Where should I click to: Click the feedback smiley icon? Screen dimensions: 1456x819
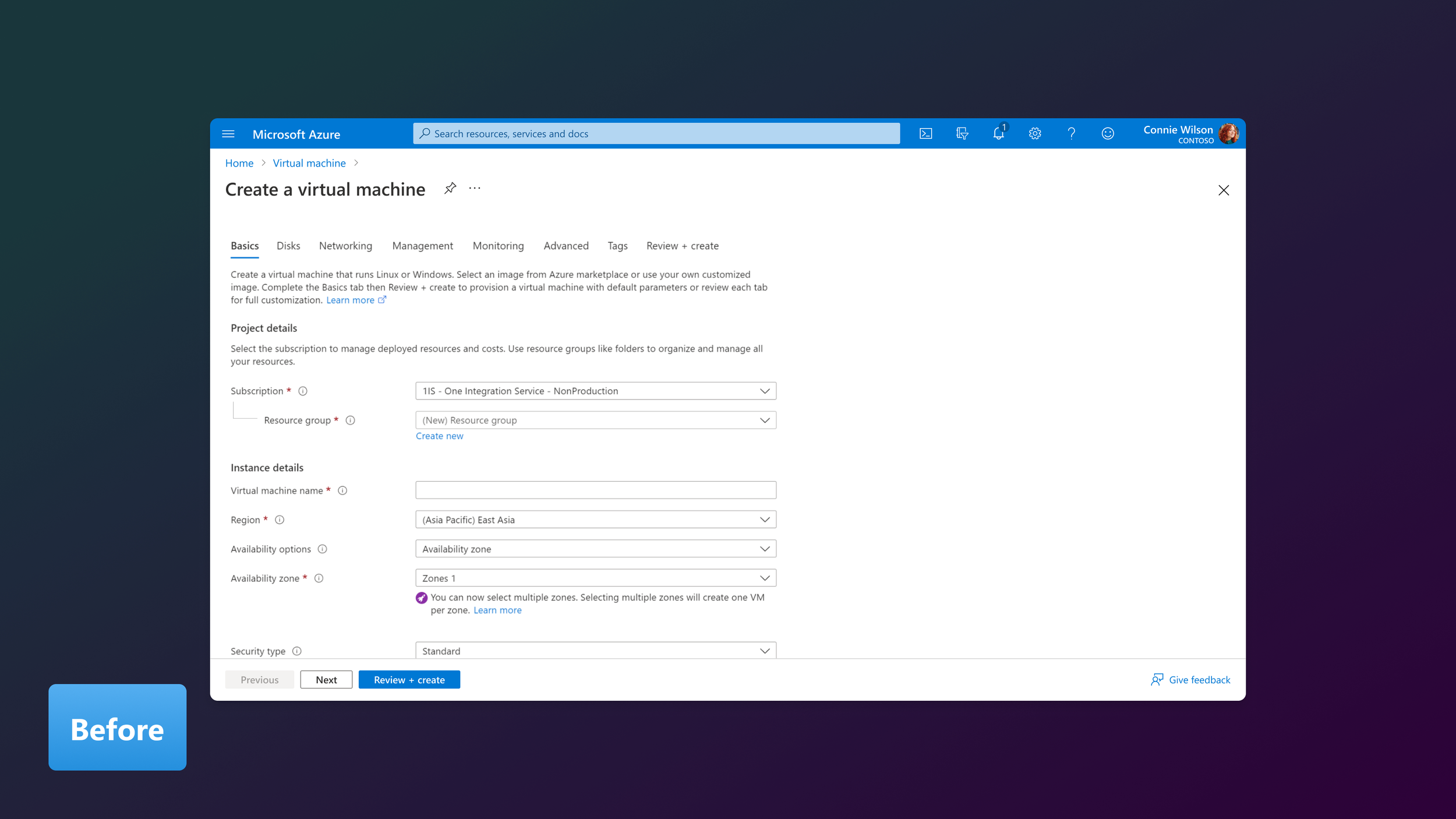click(1108, 134)
